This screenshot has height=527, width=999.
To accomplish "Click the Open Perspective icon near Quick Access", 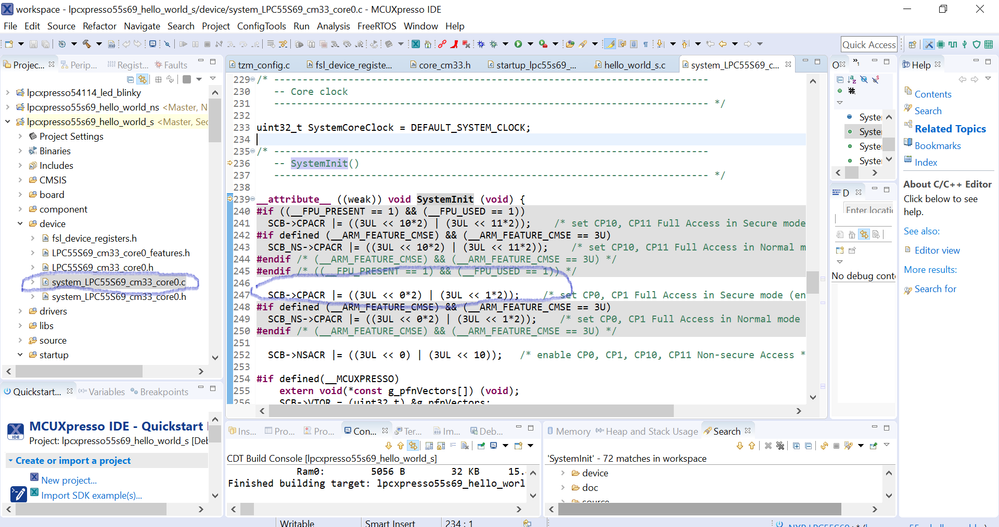I will point(912,44).
